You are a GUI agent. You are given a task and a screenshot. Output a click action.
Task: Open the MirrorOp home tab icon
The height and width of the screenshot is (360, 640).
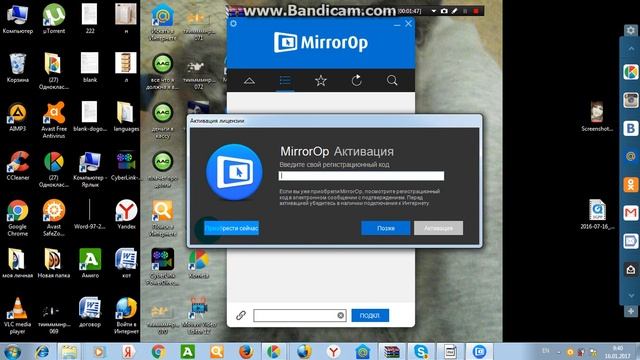pos(249,80)
